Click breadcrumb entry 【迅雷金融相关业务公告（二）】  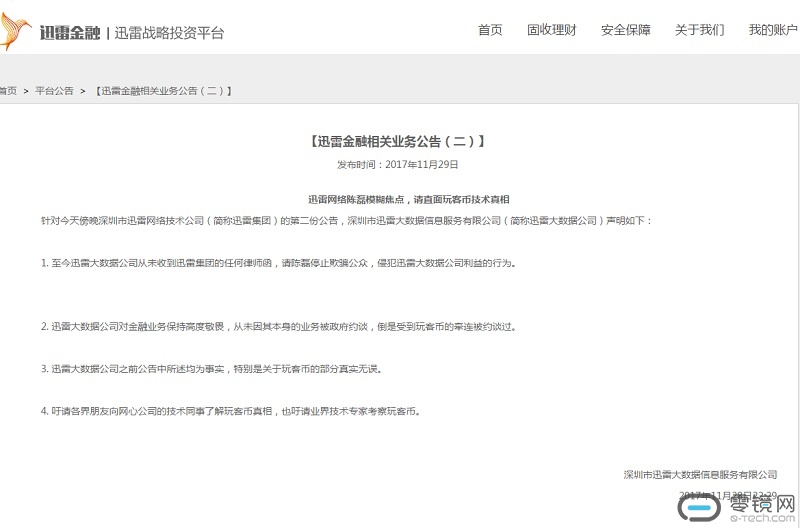pyautogui.click(x=163, y=91)
